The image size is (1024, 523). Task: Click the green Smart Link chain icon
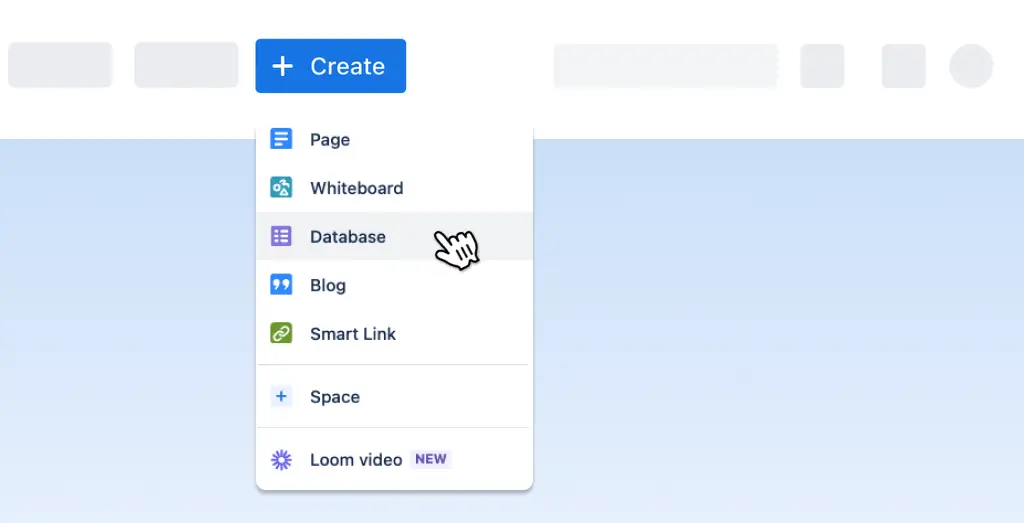281,334
